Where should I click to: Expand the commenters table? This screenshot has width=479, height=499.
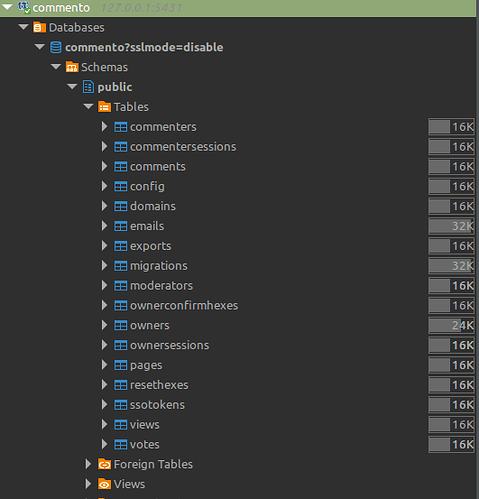(x=104, y=126)
